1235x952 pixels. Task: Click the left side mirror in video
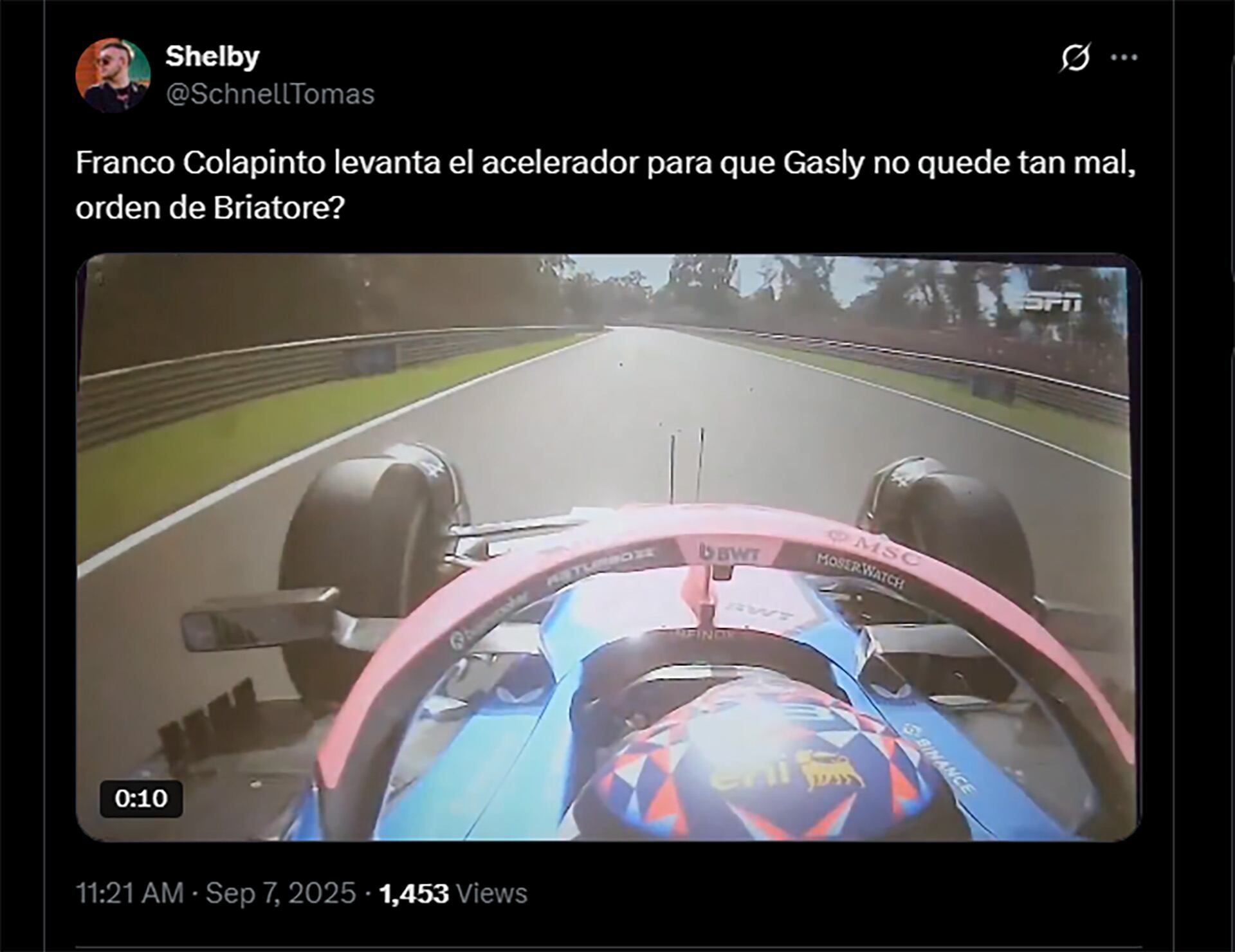click(x=260, y=619)
